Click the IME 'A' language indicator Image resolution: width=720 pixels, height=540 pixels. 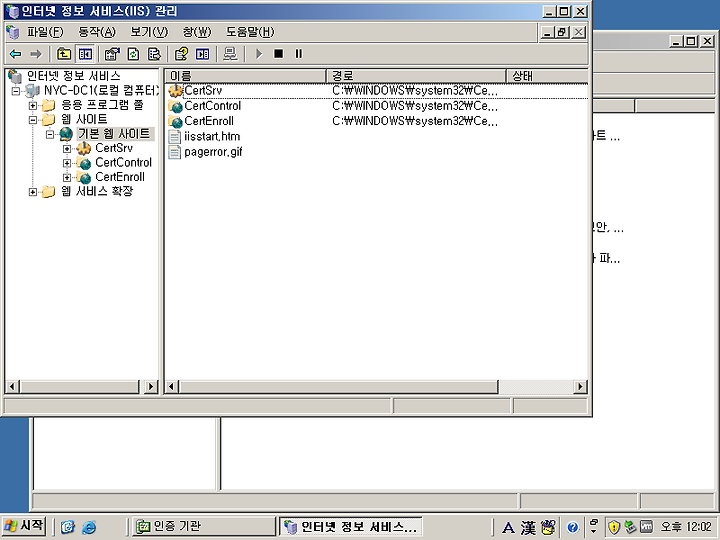click(508, 527)
